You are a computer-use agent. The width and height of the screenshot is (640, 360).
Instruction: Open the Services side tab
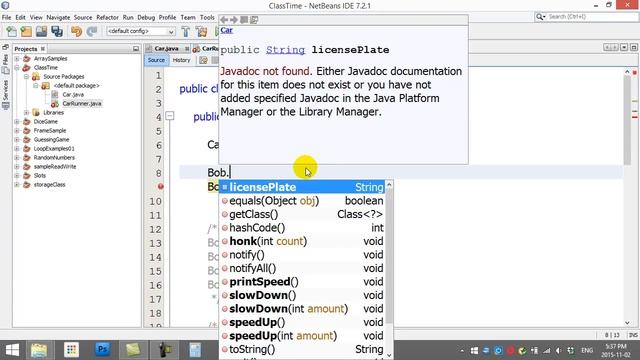5,95
